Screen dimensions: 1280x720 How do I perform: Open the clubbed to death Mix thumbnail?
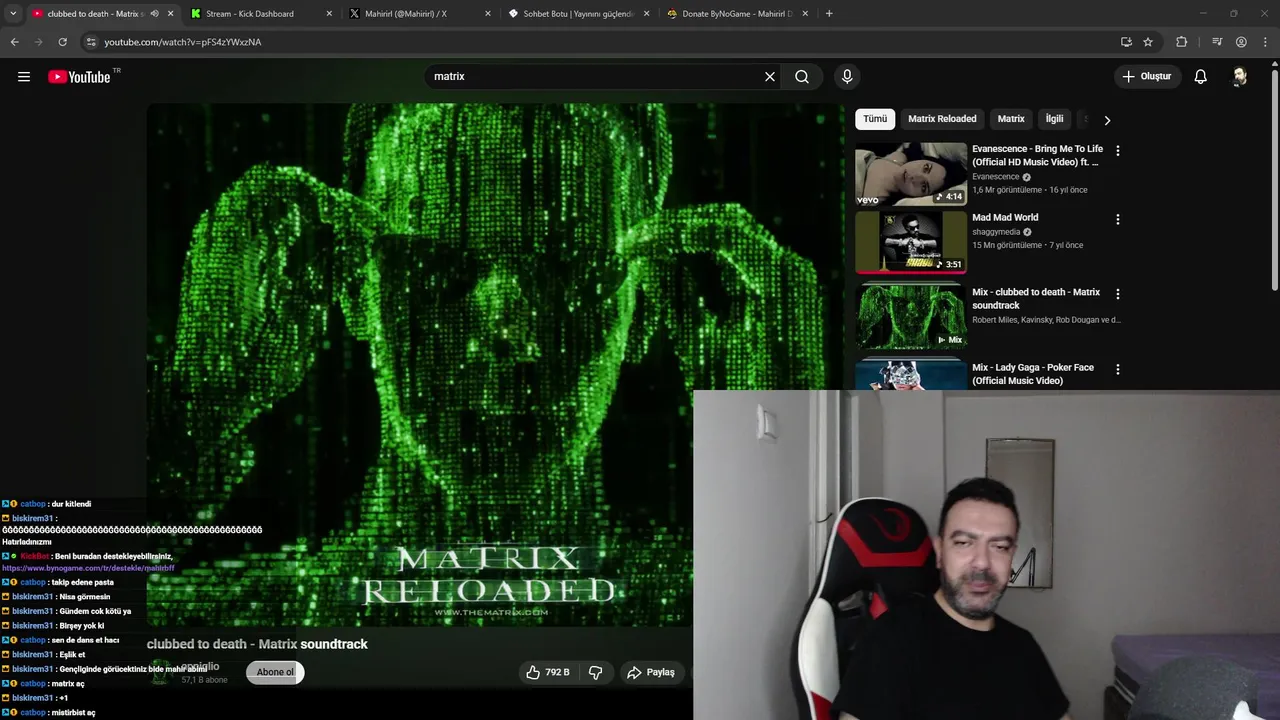pos(911,317)
